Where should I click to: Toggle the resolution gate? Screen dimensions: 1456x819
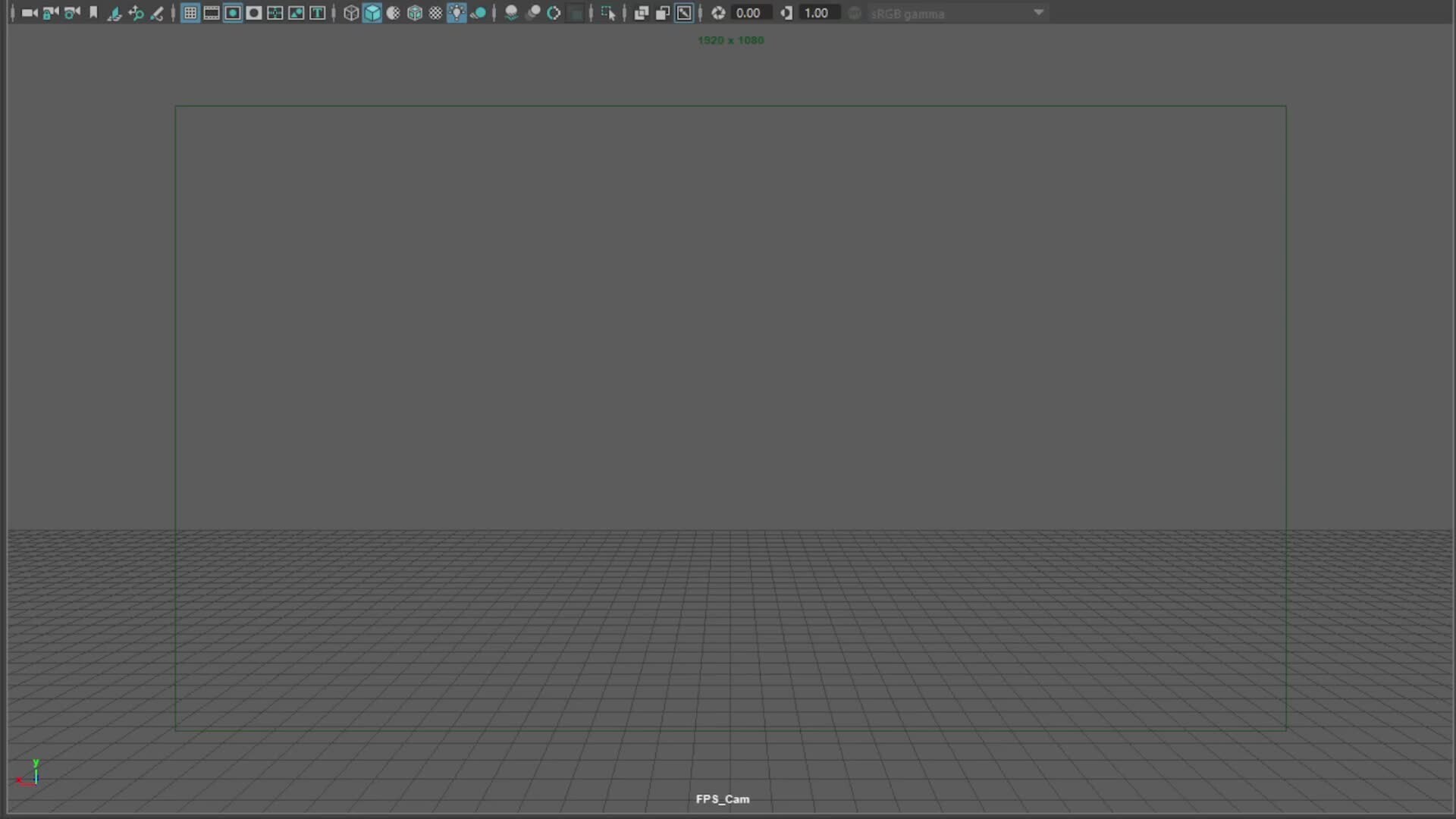click(233, 13)
